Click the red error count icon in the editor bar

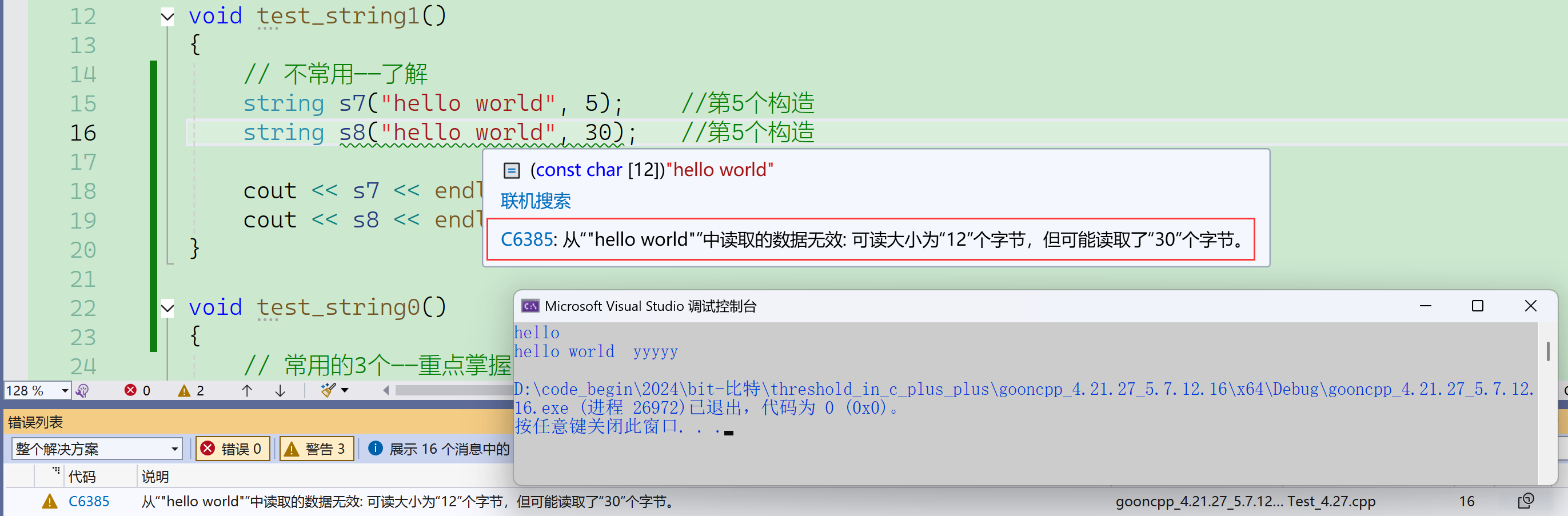(130, 390)
